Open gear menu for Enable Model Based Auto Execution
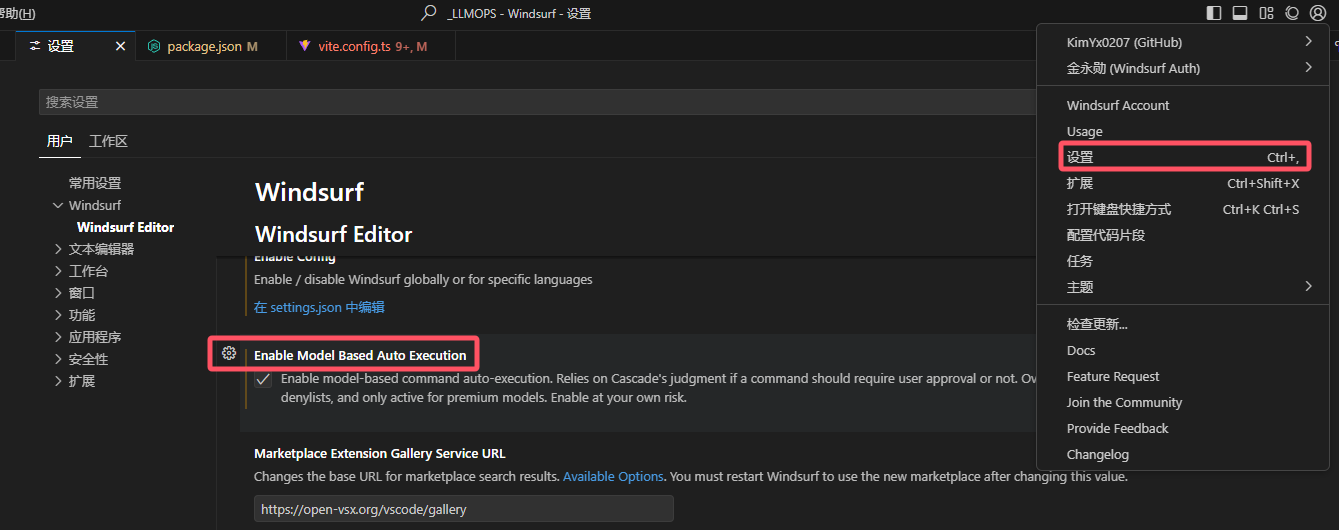1339x530 pixels. [229, 353]
